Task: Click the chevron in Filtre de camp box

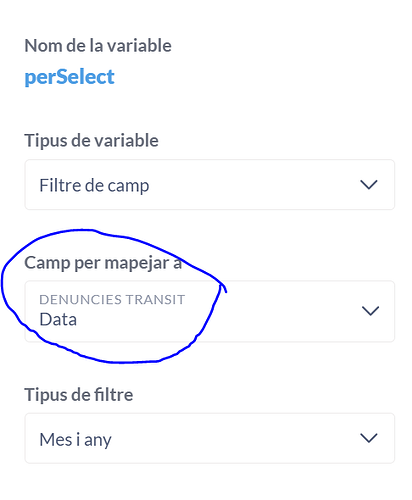Action: point(369,185)
